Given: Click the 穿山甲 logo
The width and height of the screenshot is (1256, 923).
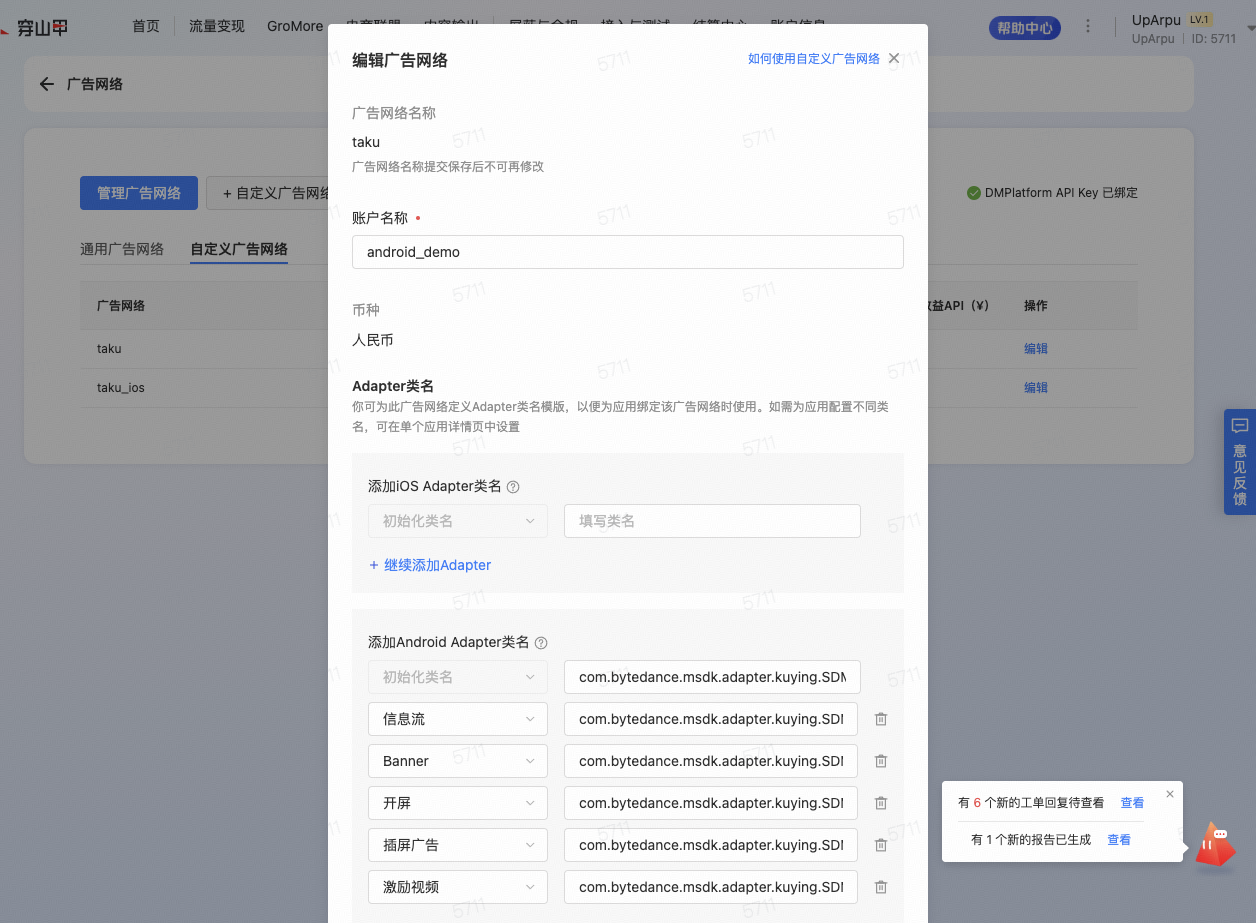Looking at the screenshot, I should point(35,27).
